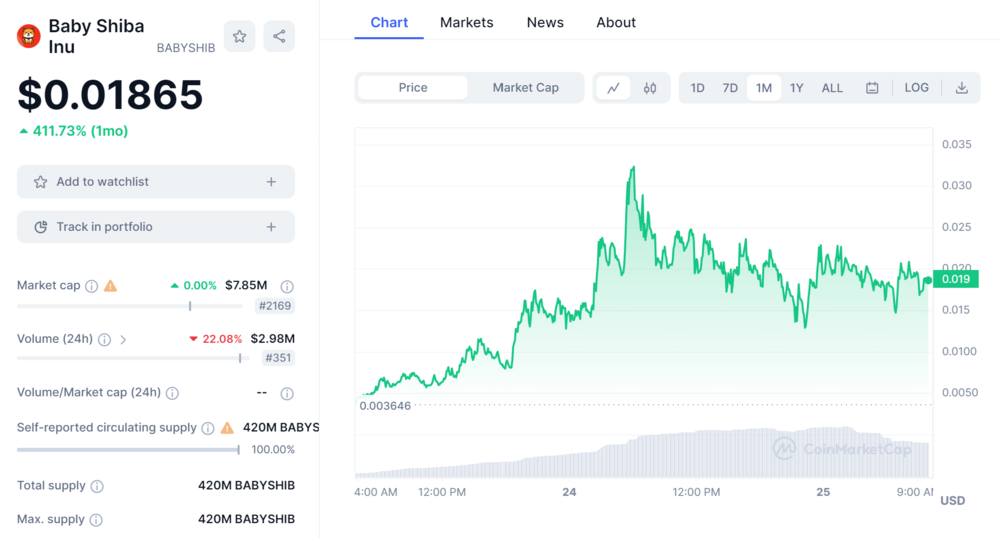Screen dimensions: 1000x538
Task: Select the line chart view icon
Action: (613, 88)
